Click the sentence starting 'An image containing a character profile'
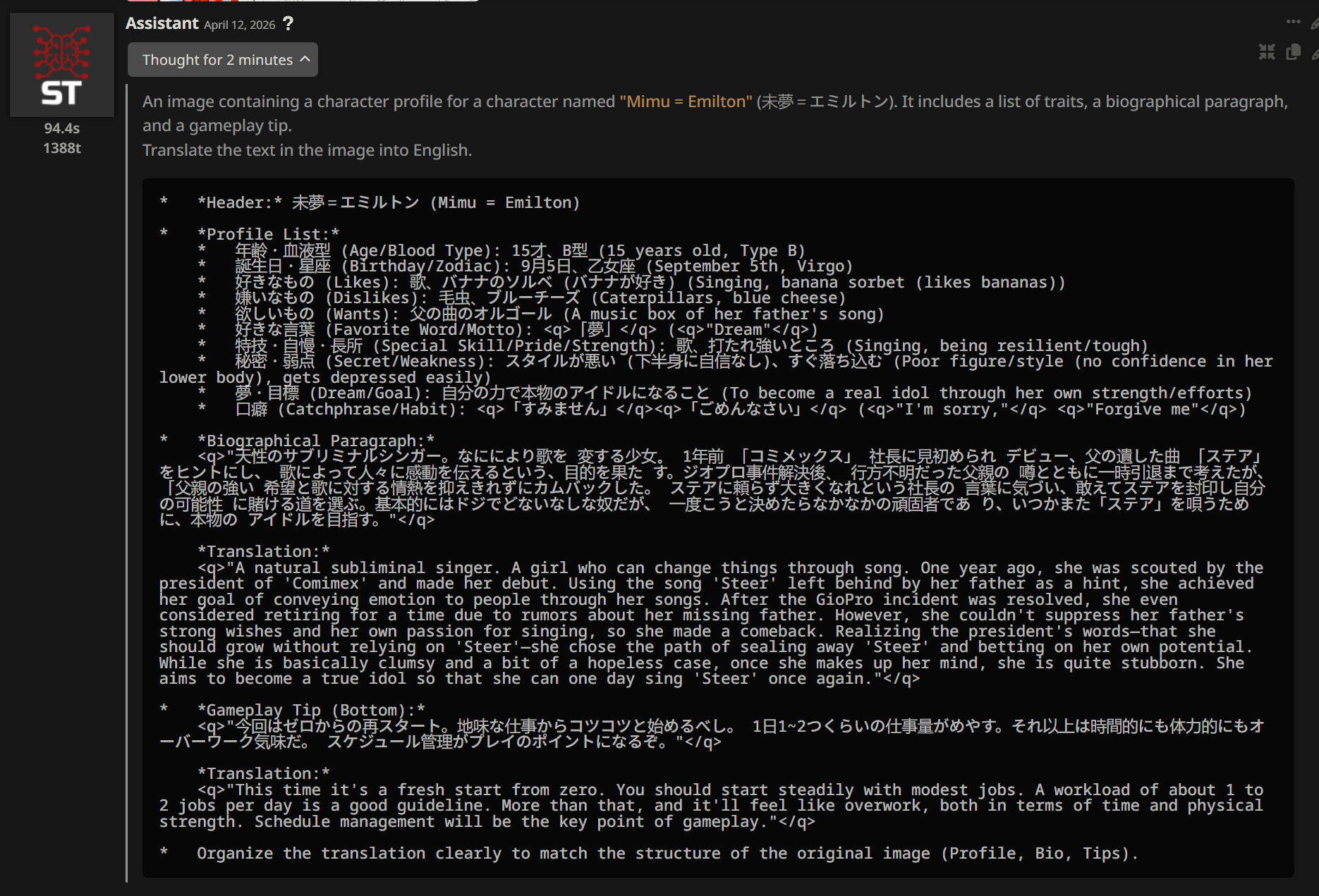 coord(715,113)
